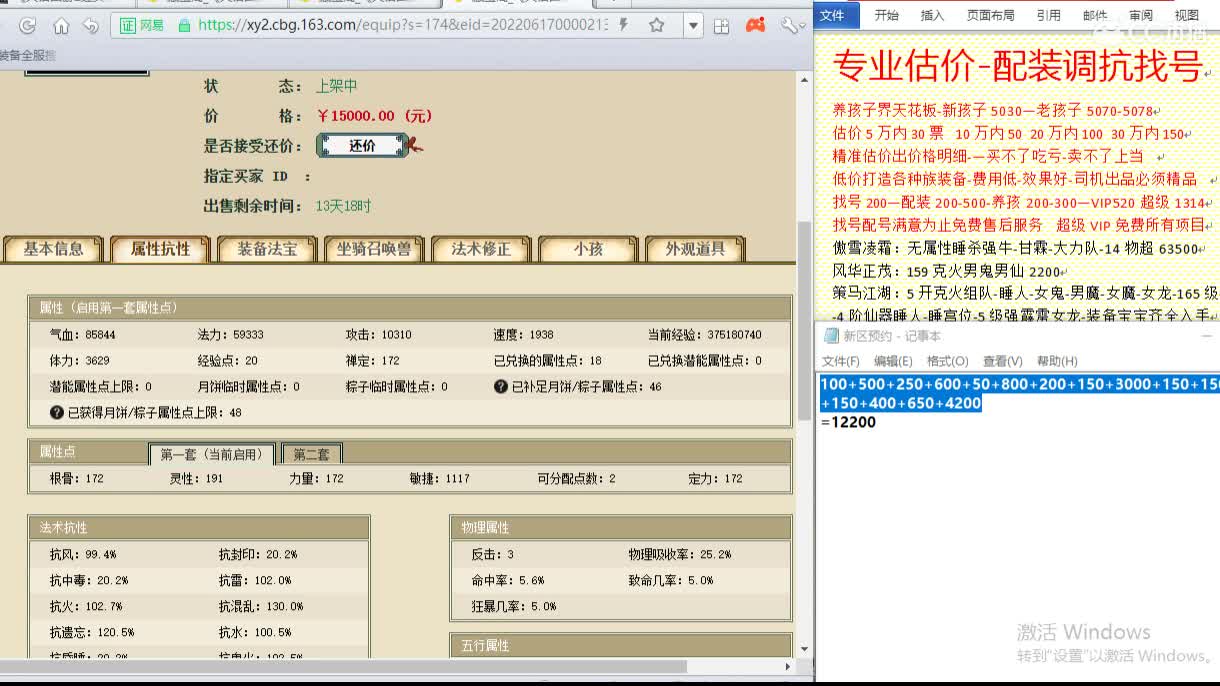
Task: Click the 敏捷：1117 attribute
Action: (x=440, y=478)
